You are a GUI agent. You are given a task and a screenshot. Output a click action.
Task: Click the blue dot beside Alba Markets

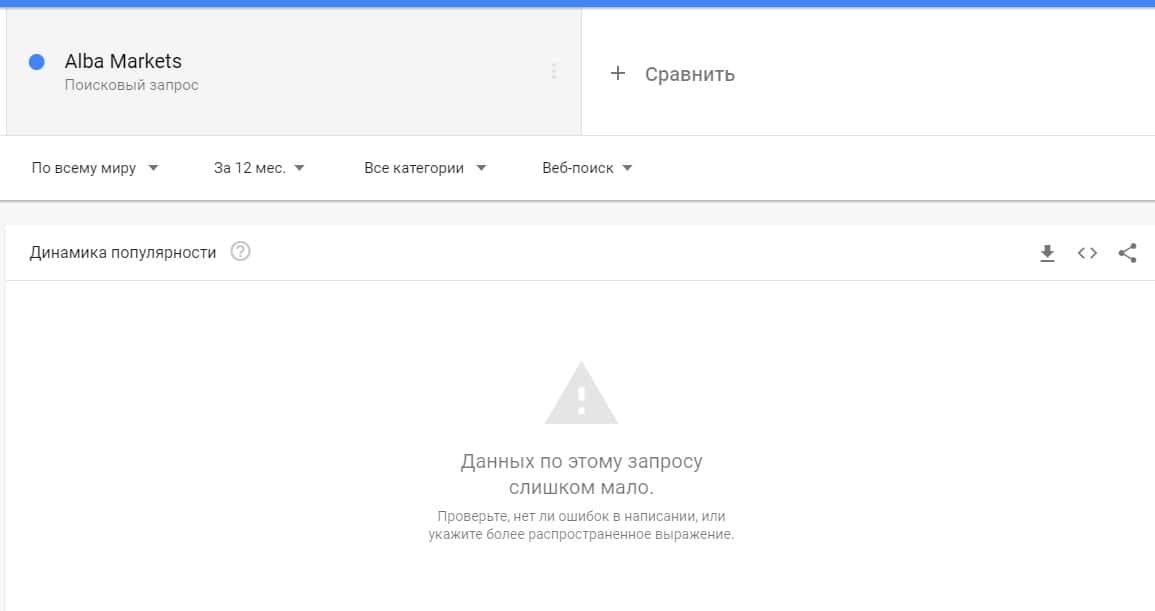point(36,62)
